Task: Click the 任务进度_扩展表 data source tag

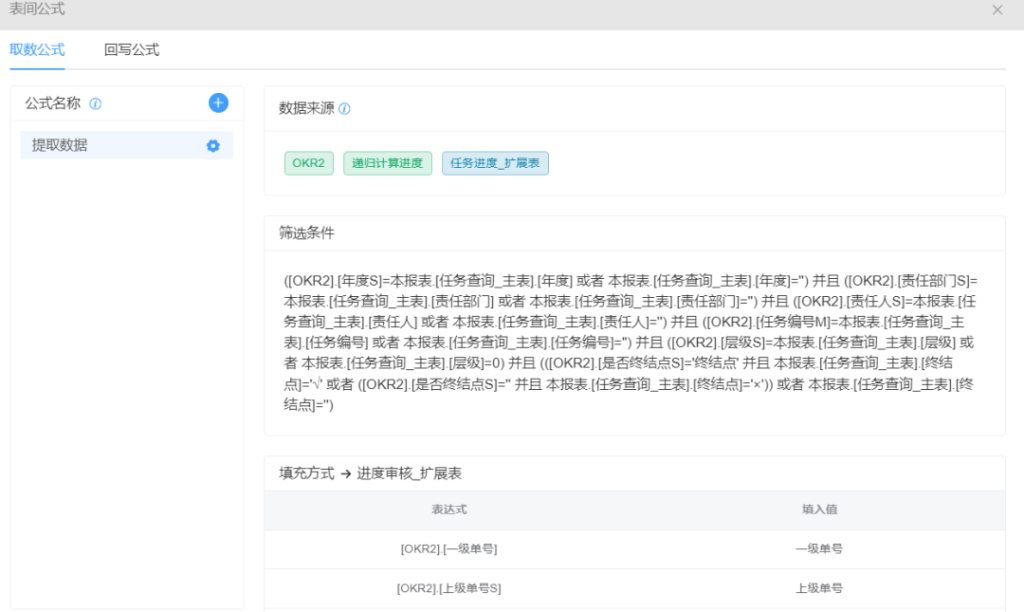Action: pyautogui.click(x=495, y=163)
